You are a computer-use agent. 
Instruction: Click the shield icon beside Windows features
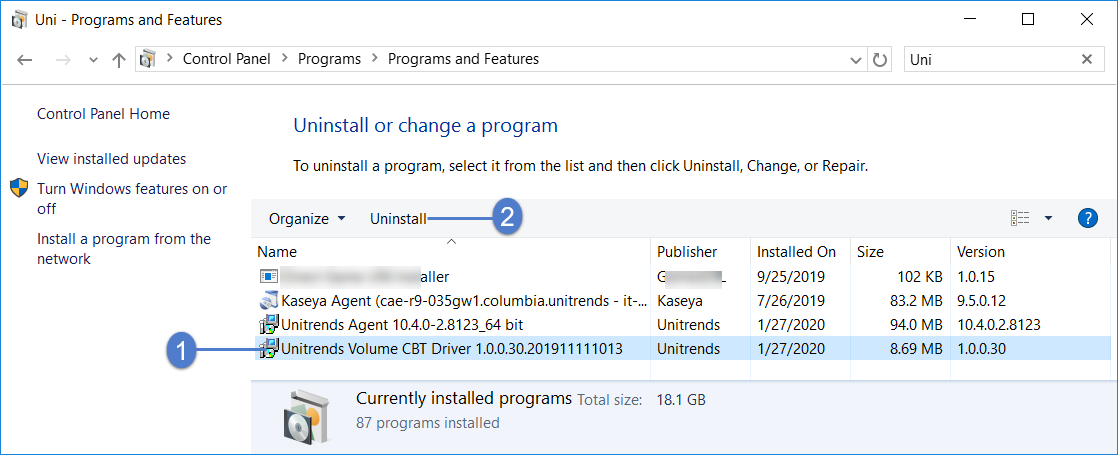(x=19, y=189)
